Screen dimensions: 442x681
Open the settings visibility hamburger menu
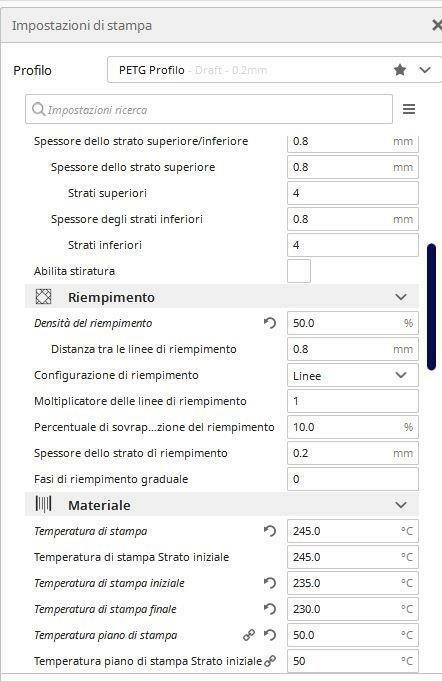(x=409, y=109)
